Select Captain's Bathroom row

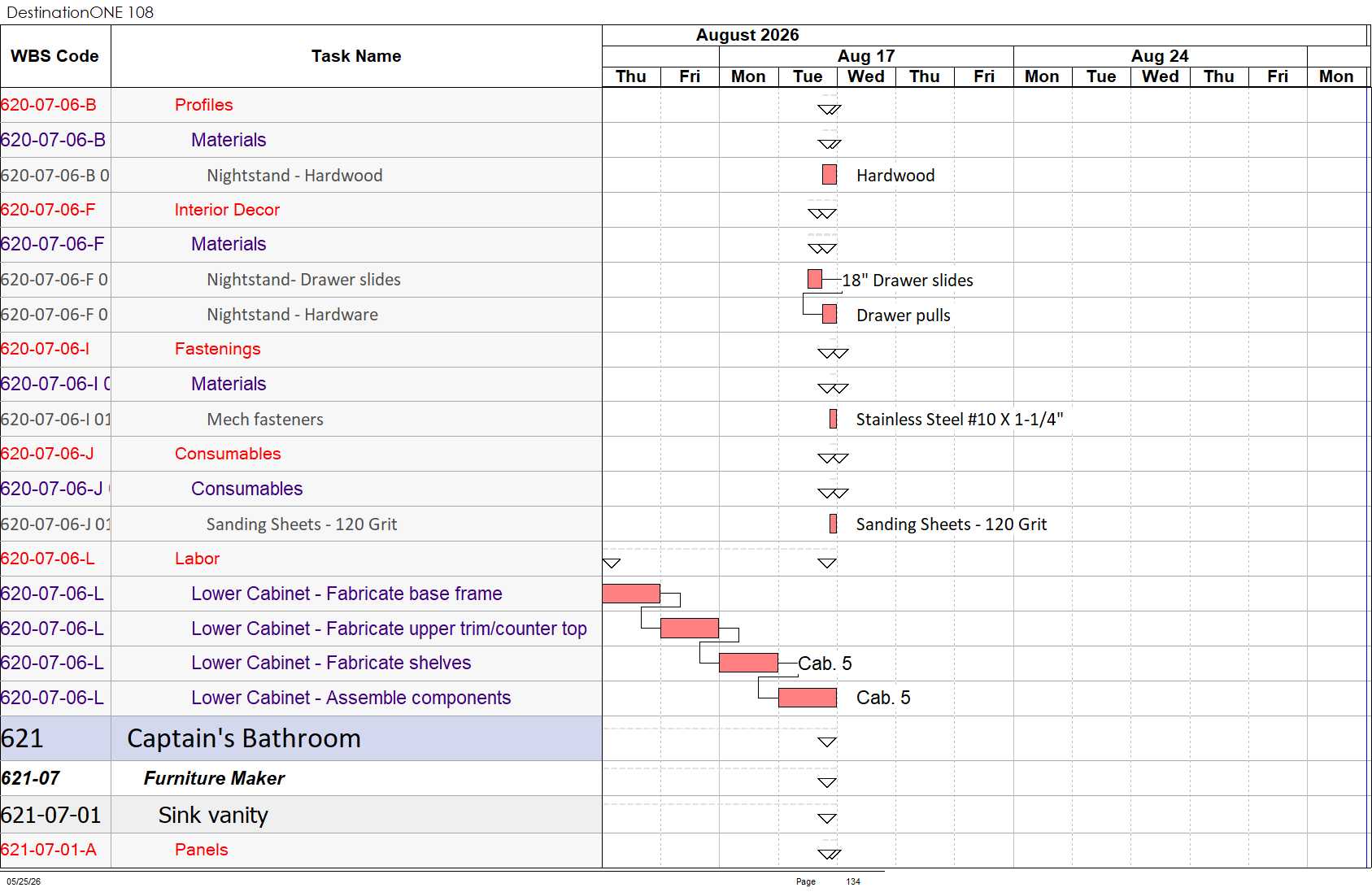point(301,738)
